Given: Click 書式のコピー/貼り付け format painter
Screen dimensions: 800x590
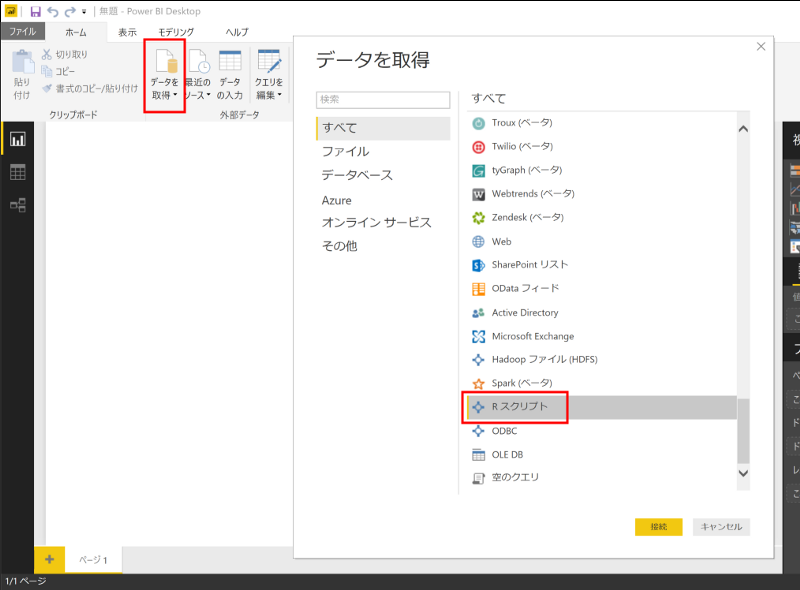Looking at the screenshot, I should coord(90,89).
